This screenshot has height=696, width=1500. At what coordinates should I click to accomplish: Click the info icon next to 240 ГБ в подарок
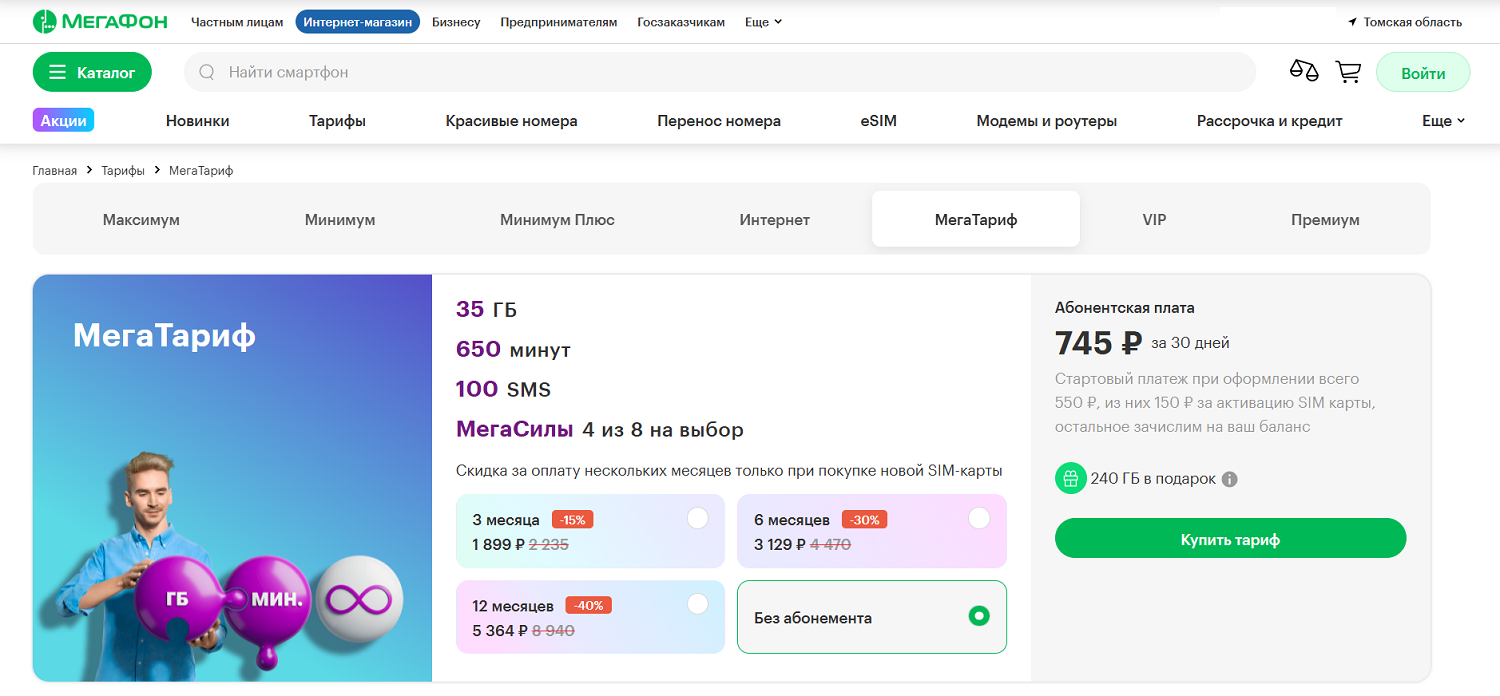coord(1230,479)
